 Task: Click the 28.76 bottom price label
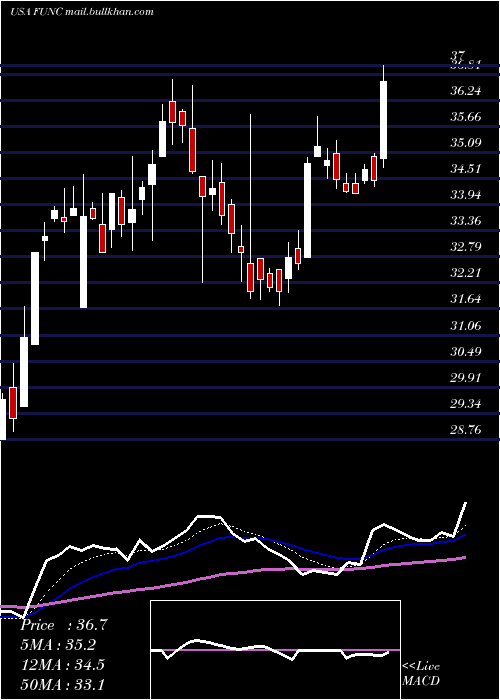pos(466,430)
